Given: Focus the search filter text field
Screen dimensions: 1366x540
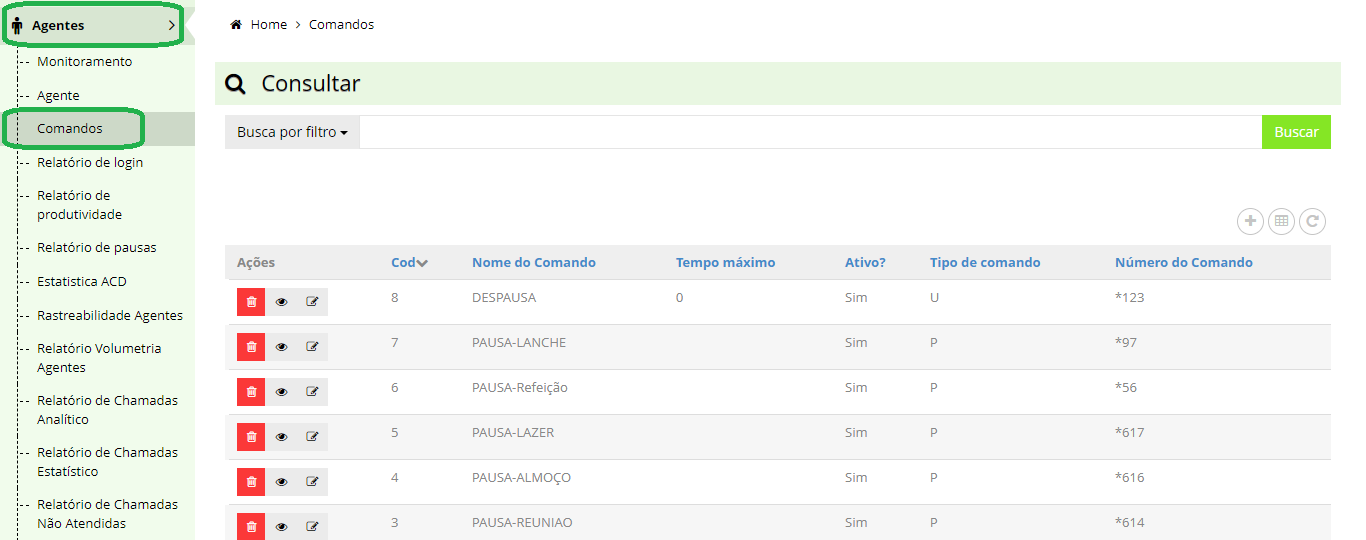Looking at the screenshot, I should coord(810,132).
